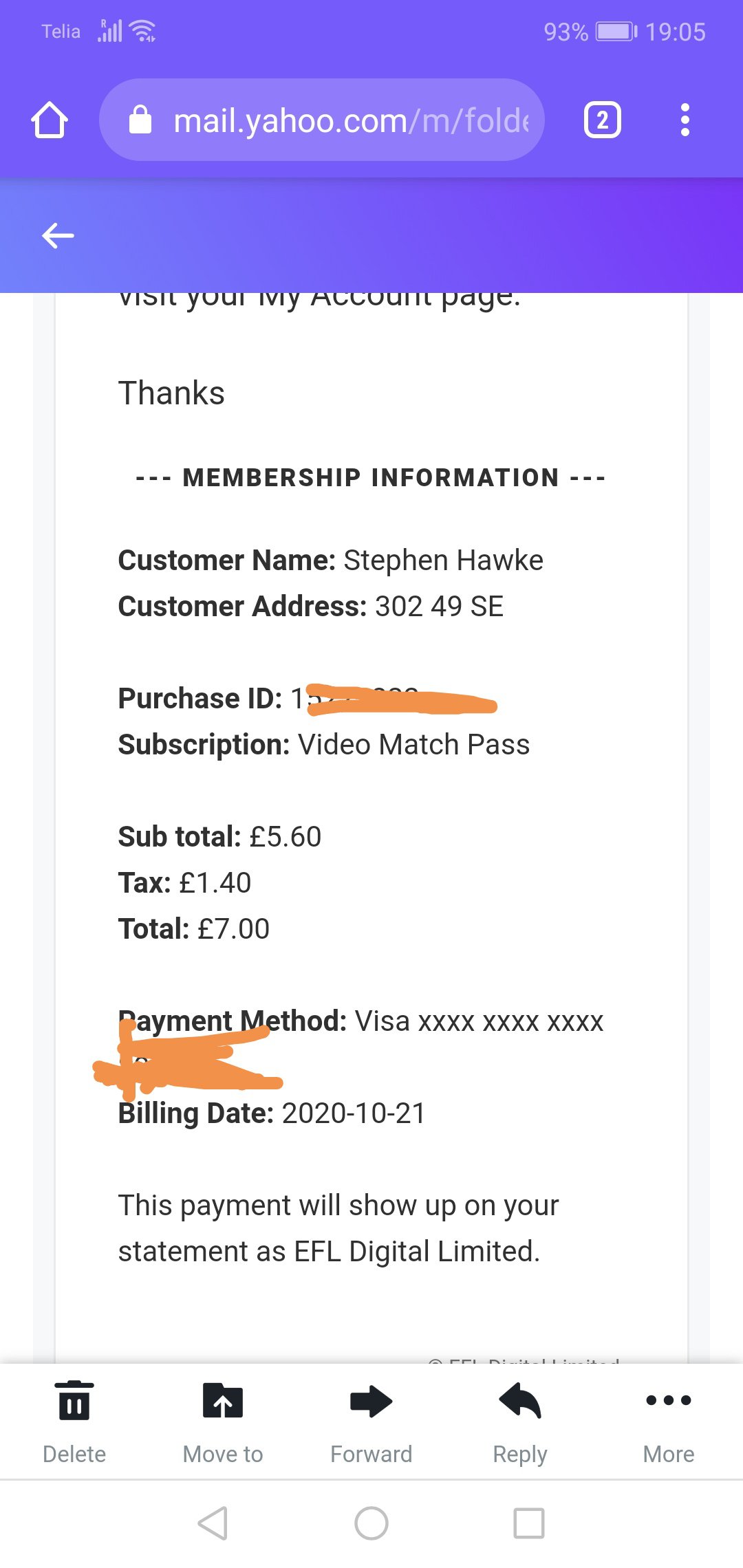Tap the browser home icon
This screenshot has height=1568, width=743.
point(50,120)
